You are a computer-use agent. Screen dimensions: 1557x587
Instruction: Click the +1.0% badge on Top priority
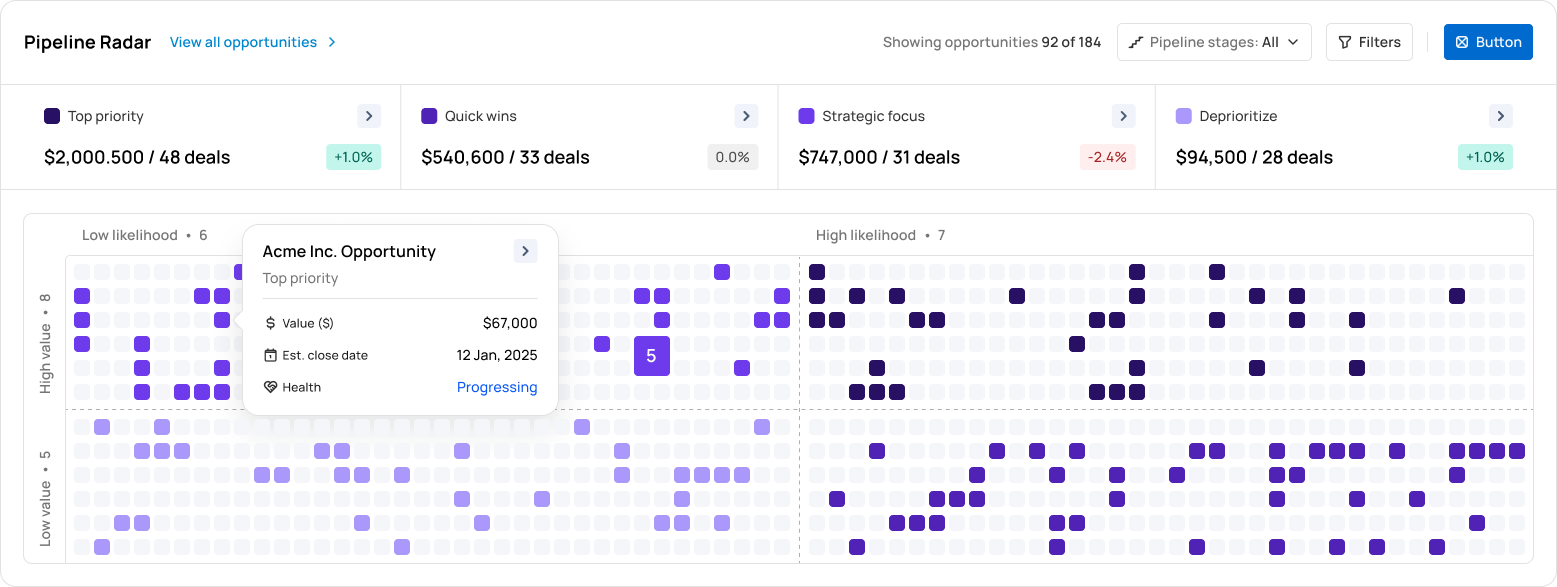[x=353, y=157]
